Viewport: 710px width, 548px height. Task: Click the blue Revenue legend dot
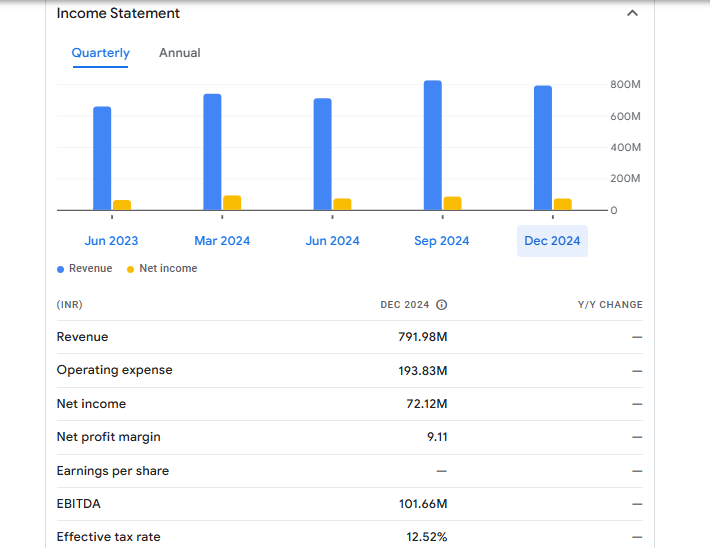pos(61,269)
